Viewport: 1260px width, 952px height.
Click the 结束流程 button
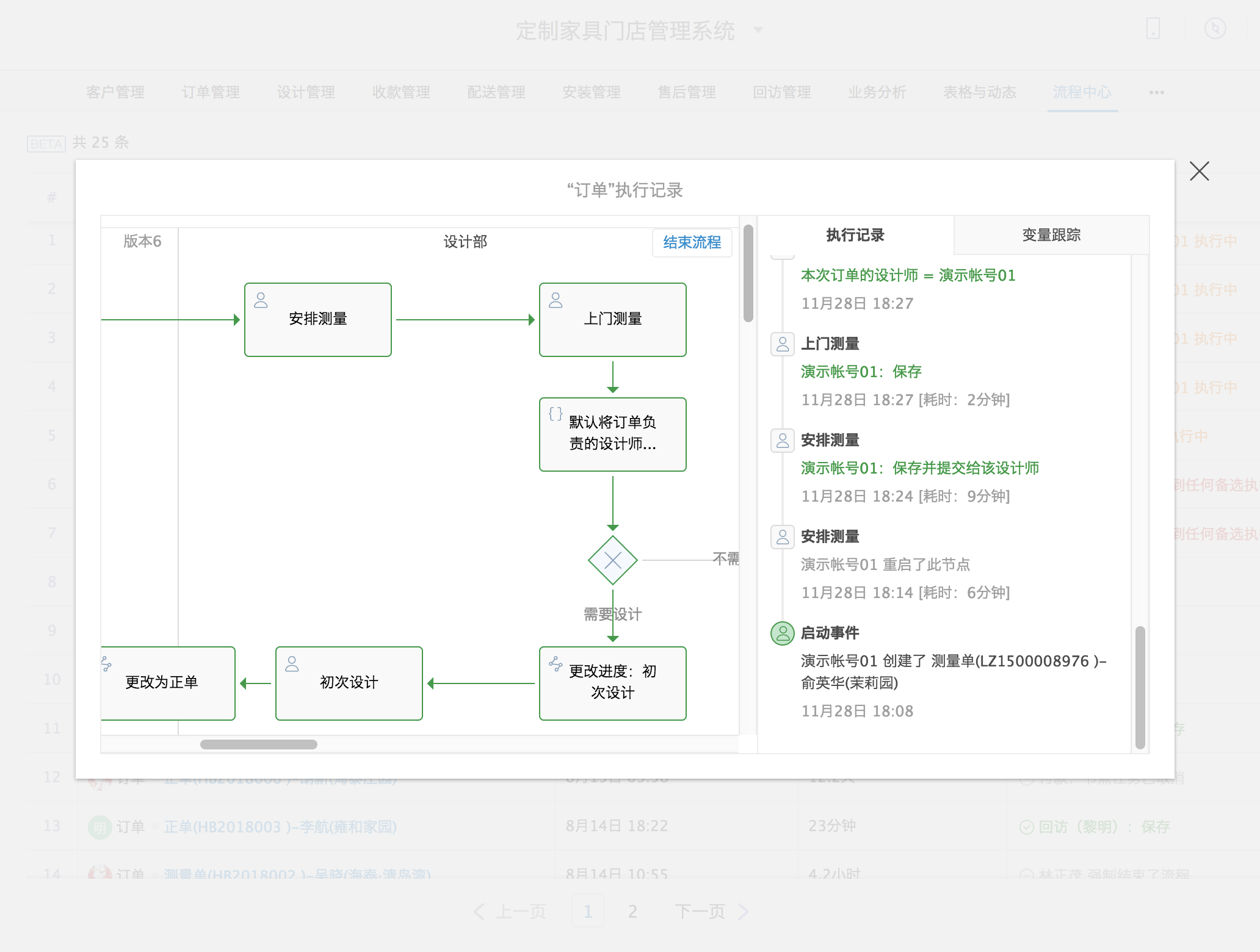pos(692,242)
